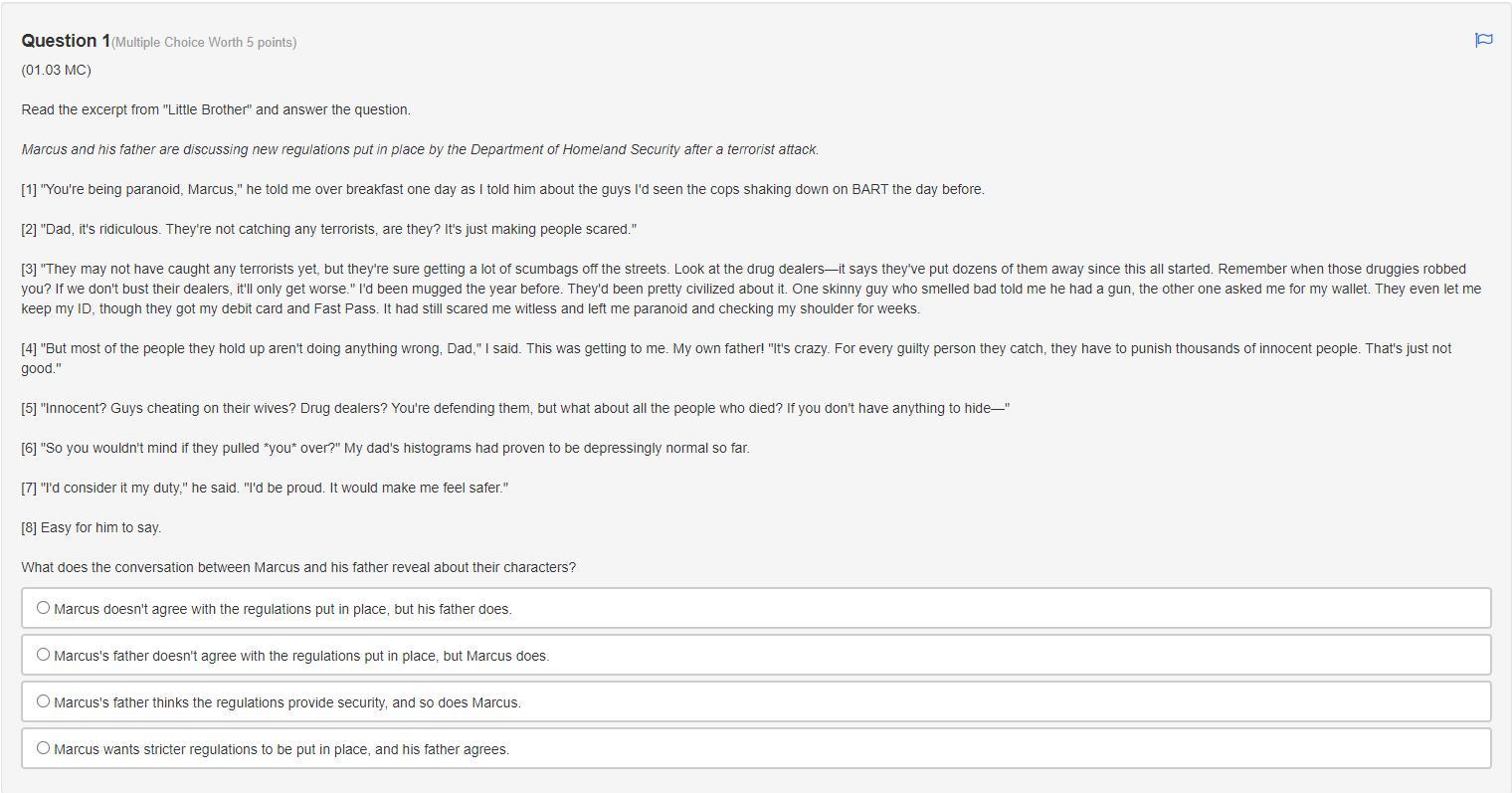Image resolution: width=1512 pixels, height=793 pixels.
Task: Click the answer text "Marcus wants stricter regulations…his father agrees"
Action: point(282,749)
